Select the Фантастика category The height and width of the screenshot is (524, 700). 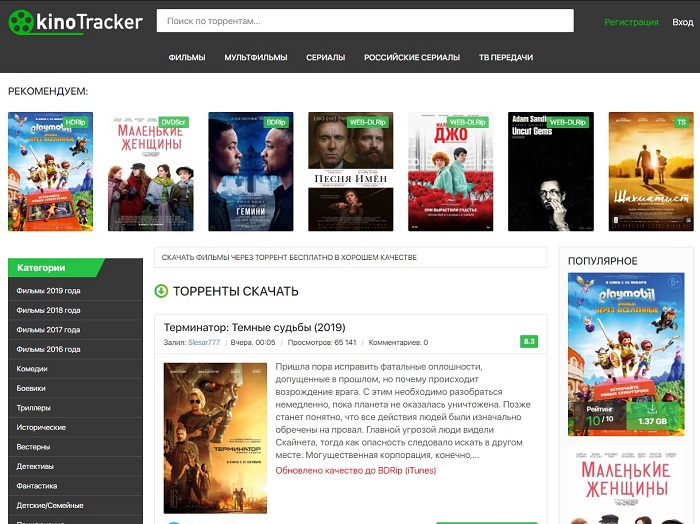pyautogui.click(x=75, y=486)
